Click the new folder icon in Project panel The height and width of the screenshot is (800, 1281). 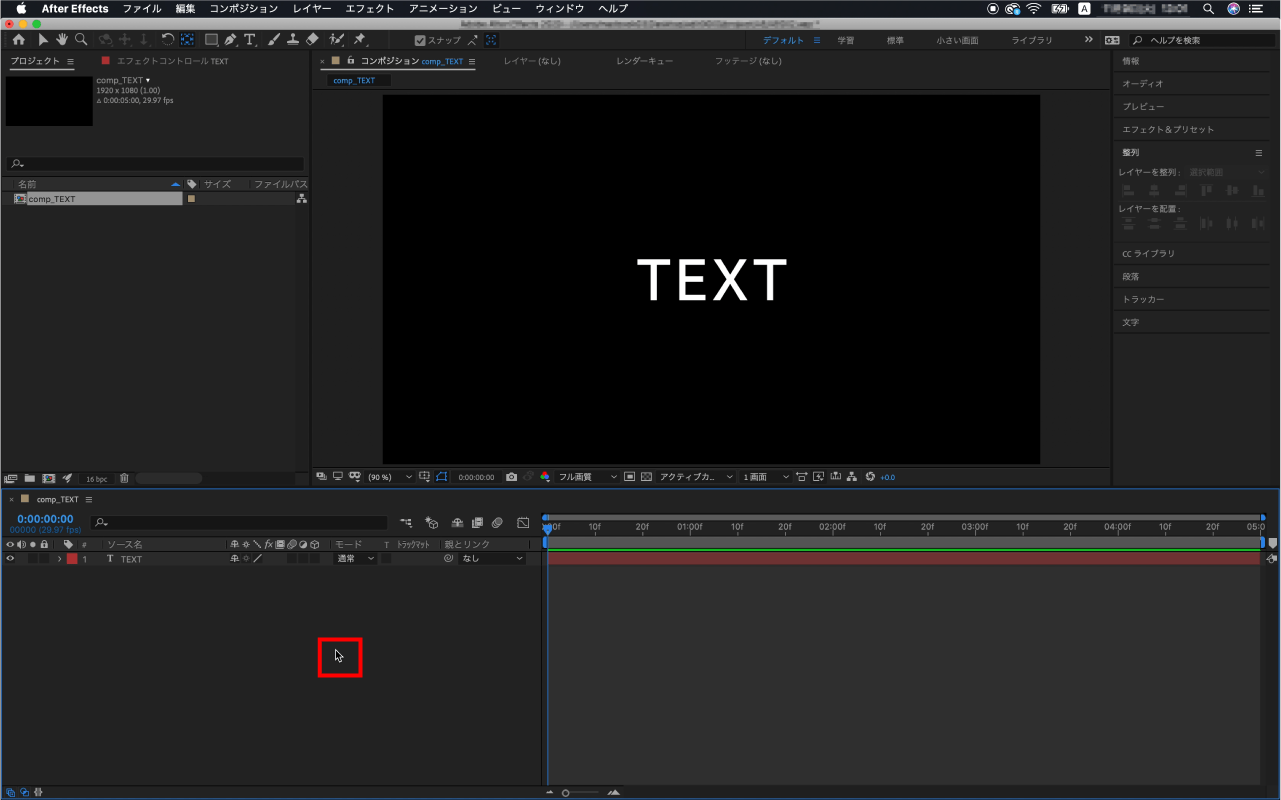[30, 479]
